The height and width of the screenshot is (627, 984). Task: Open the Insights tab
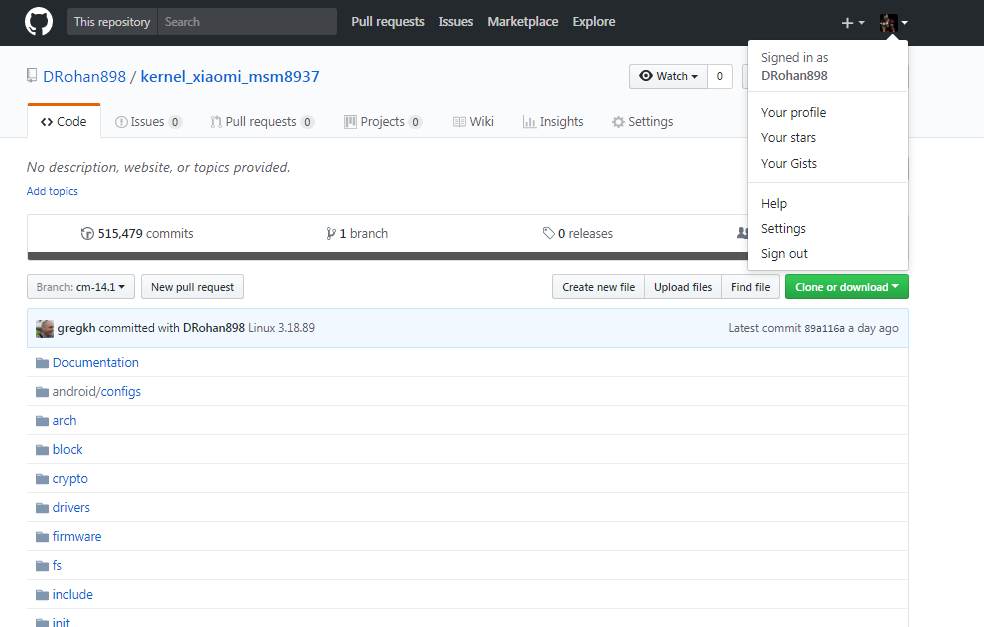553,122
